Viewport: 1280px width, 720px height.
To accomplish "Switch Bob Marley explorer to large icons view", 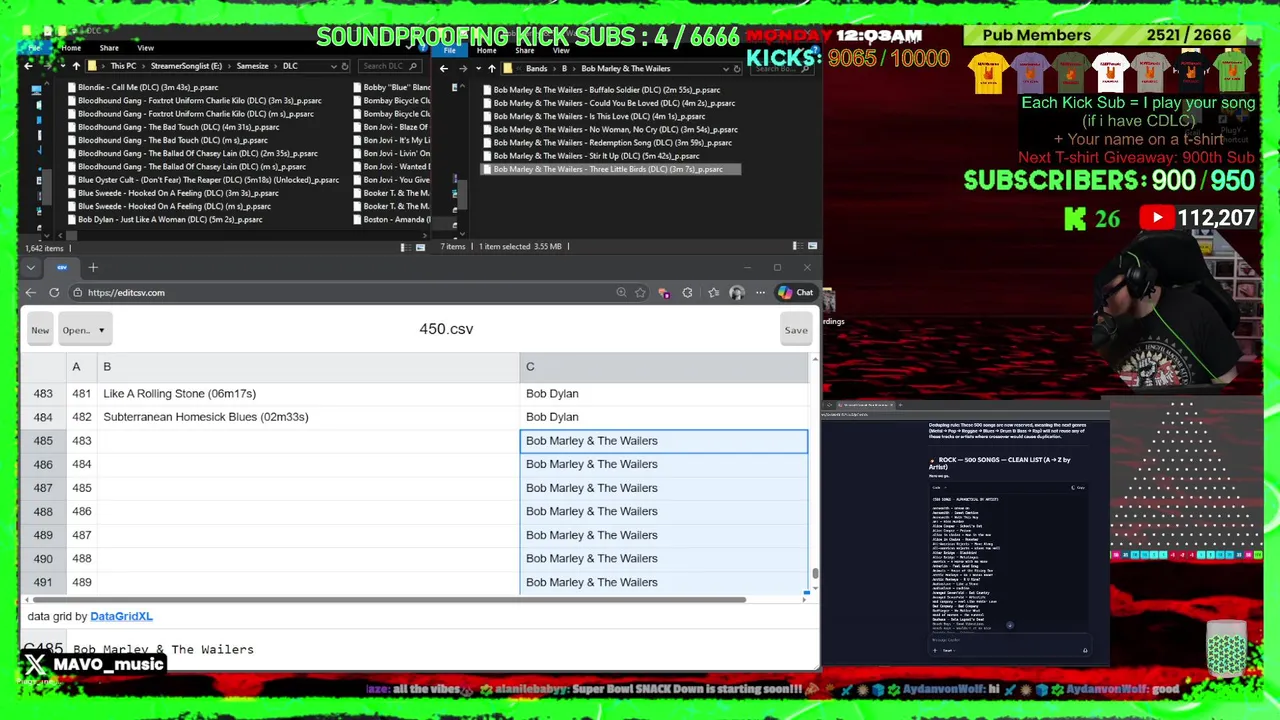I will [812, 246].
